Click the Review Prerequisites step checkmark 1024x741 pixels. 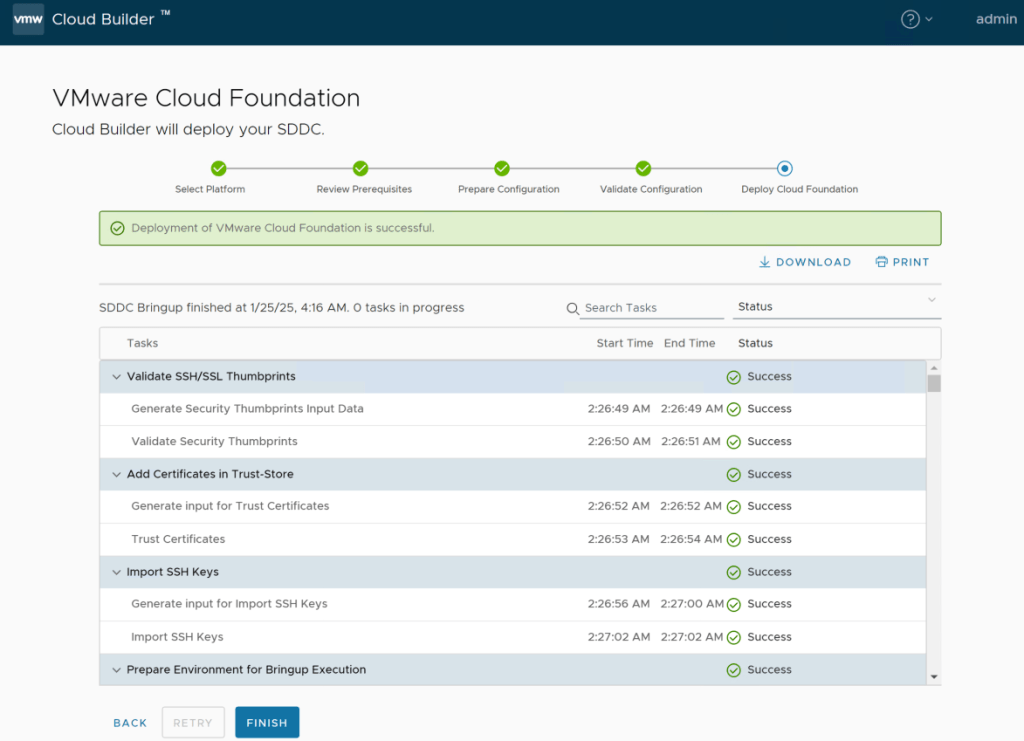pos(360,169)
